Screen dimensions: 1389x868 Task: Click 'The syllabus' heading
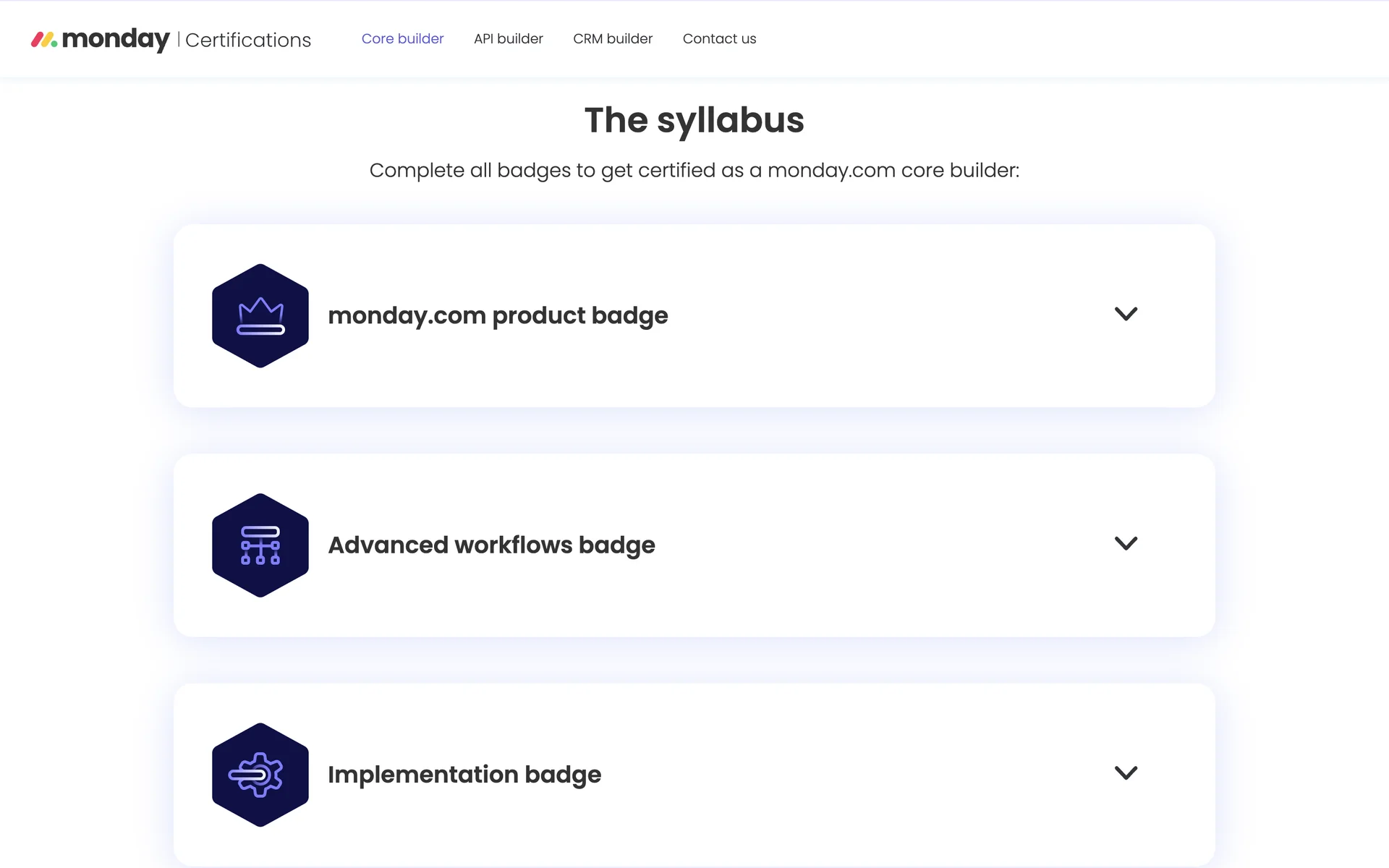694,120
